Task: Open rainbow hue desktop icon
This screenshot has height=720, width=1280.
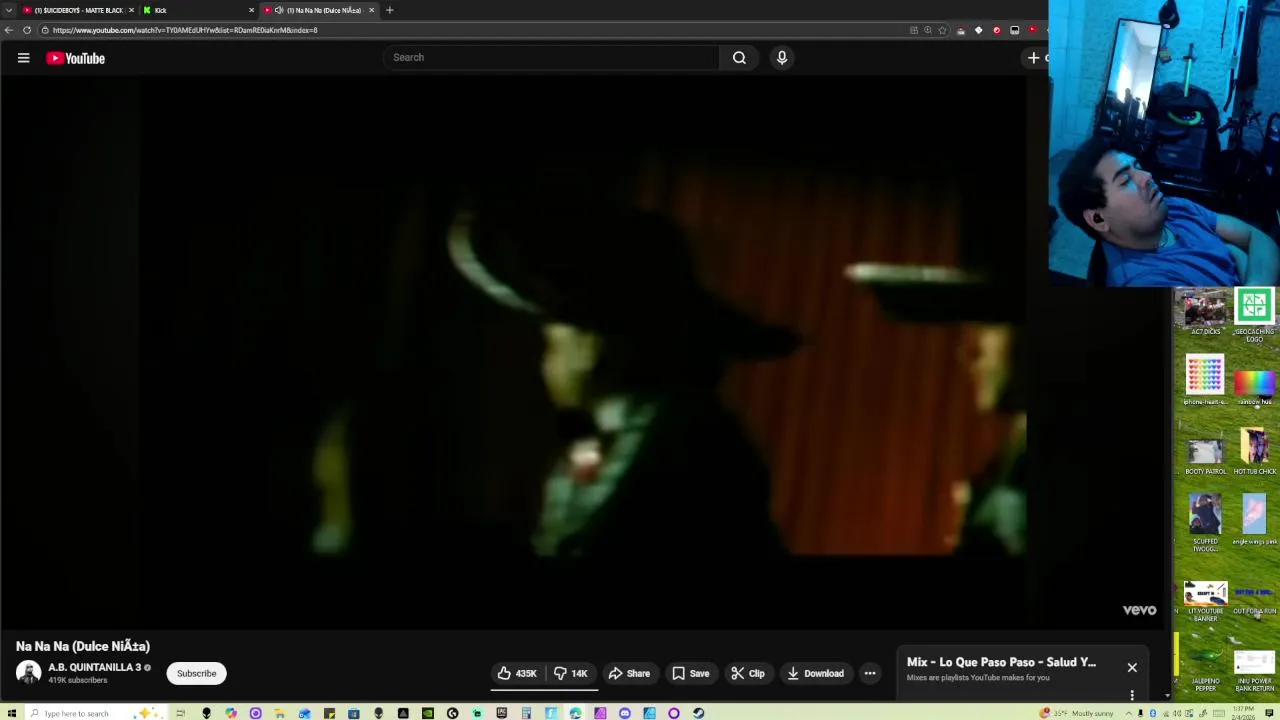Action: tap(1254, 388)
